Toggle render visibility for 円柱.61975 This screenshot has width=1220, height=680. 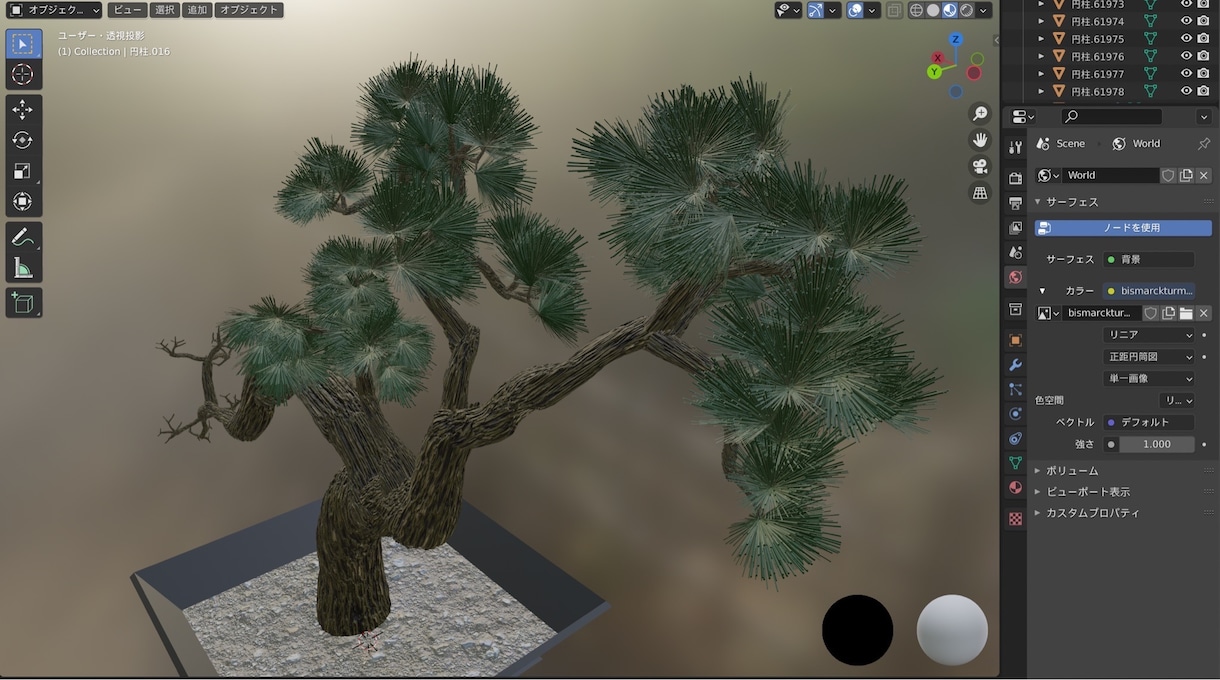click(x=1203, y=39)
